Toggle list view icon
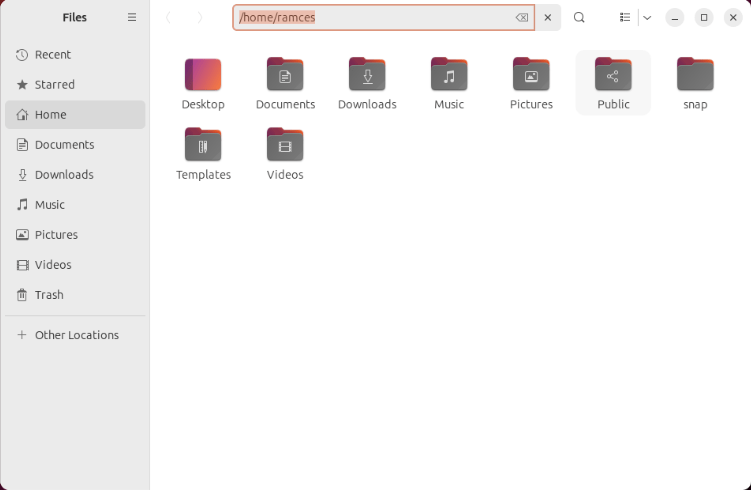The image size is (751, 490). click(625, 18)
